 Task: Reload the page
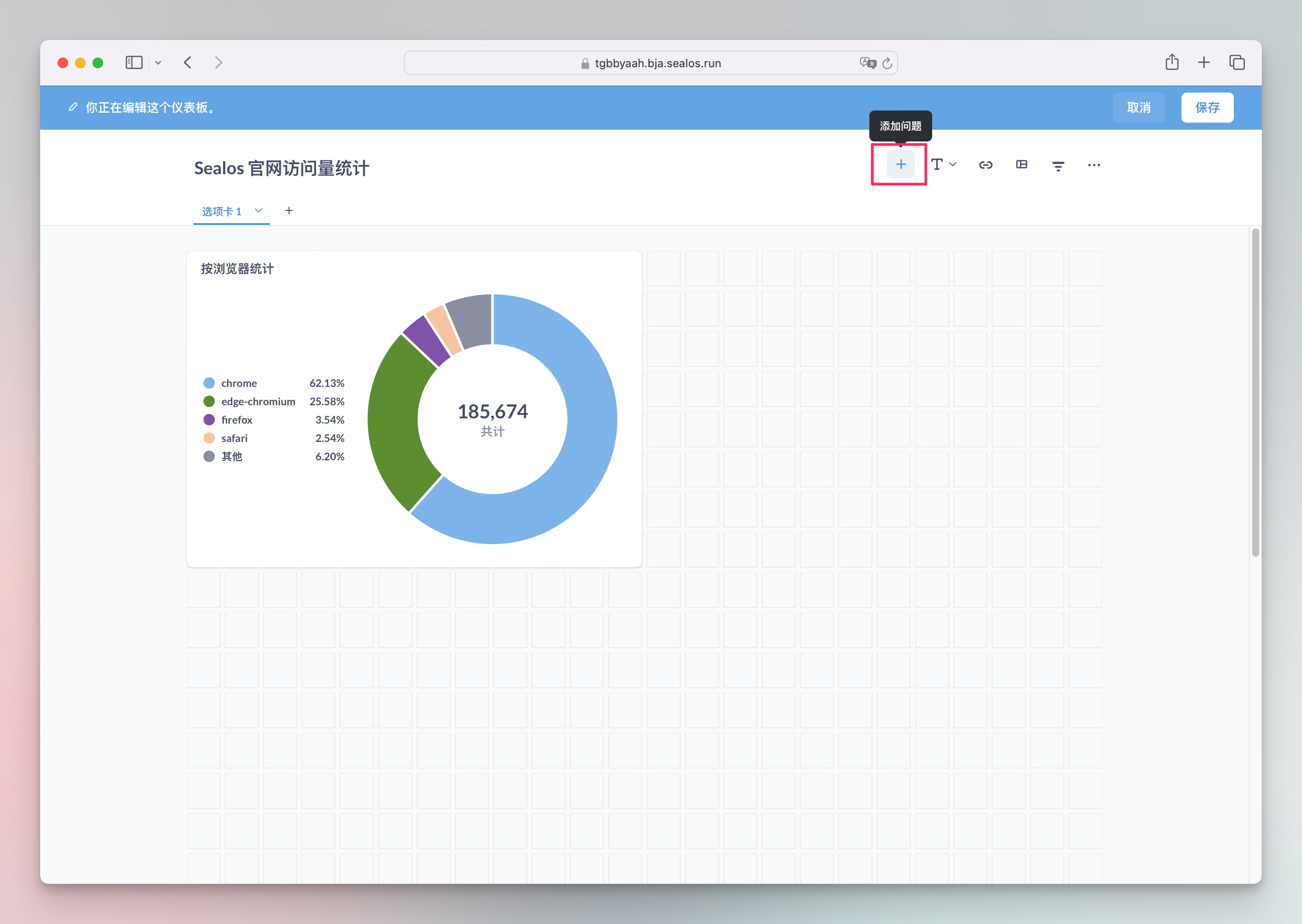pos(887,63)
